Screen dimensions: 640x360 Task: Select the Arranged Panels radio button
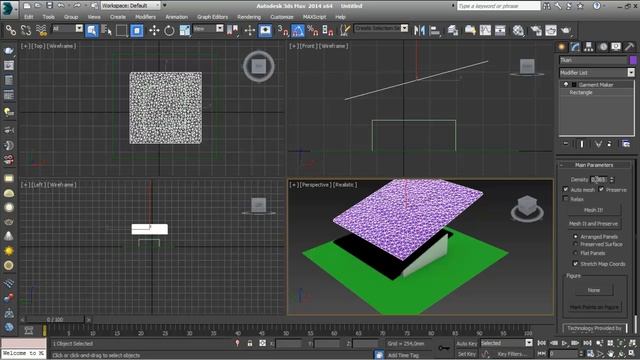[576, 236]
